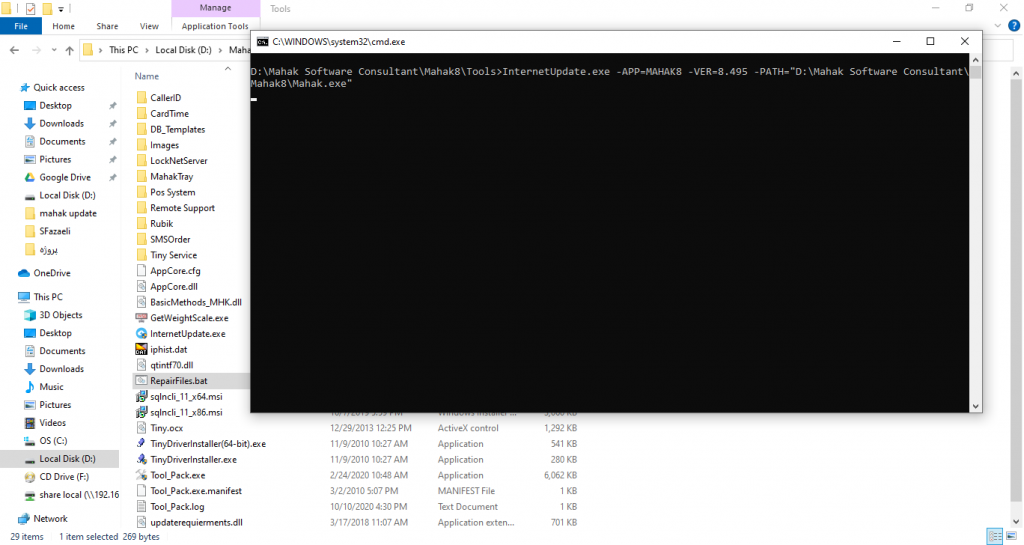Select the Remote Support folder
Screen dimensions: 1024x545
(182, 208)
